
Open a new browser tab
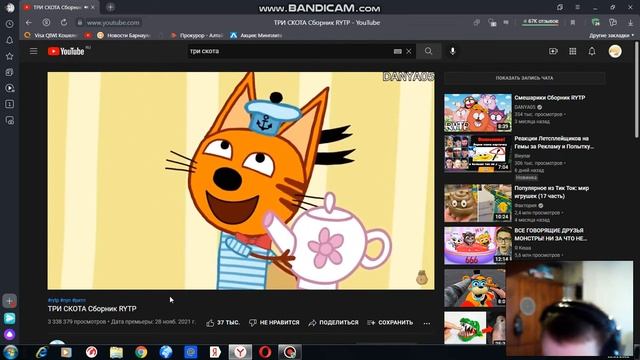coord(110,7)
